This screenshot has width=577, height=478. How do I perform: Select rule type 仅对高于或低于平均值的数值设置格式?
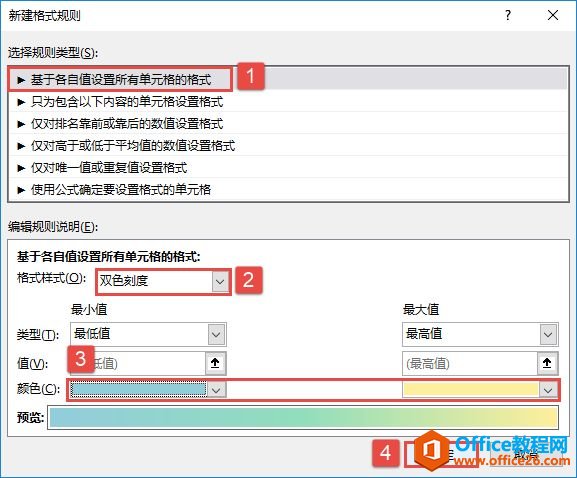(288, 146)
